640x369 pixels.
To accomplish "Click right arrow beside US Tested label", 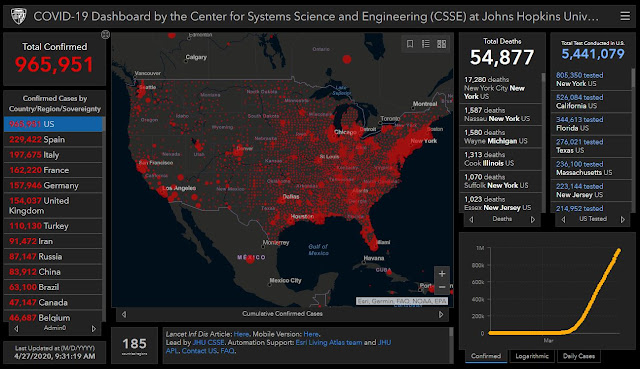I will (623, 219).
